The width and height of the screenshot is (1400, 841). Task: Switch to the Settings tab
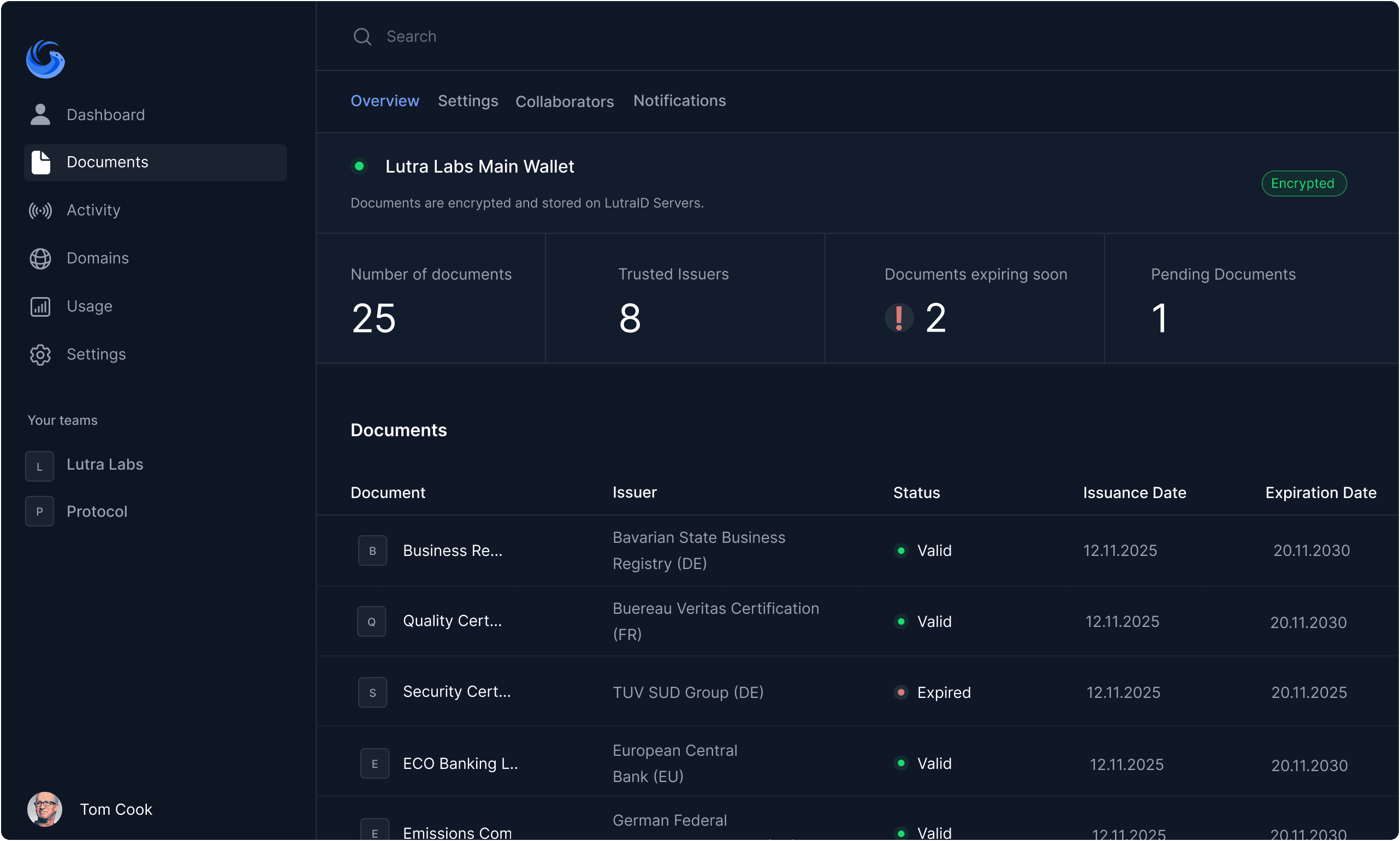pyautogui.click(x=468, y=101)
